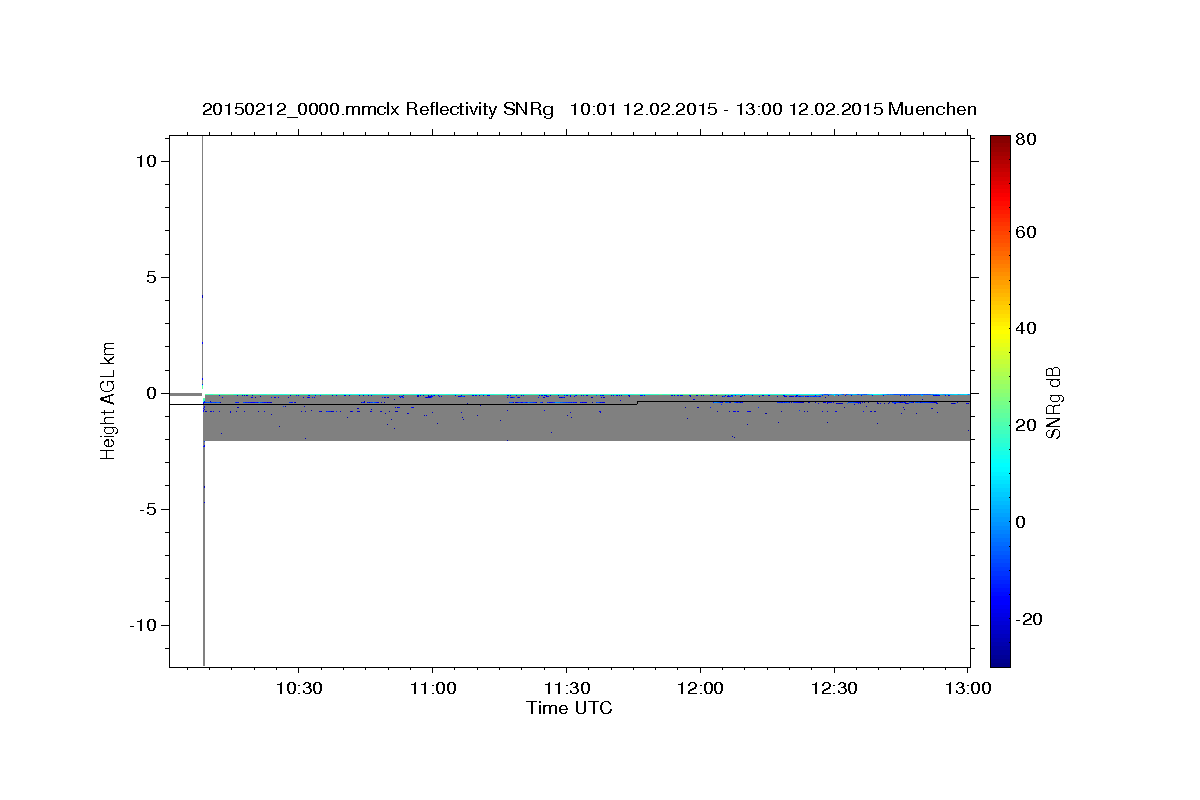Click the height axis label 0

click(x=153, y=393)
